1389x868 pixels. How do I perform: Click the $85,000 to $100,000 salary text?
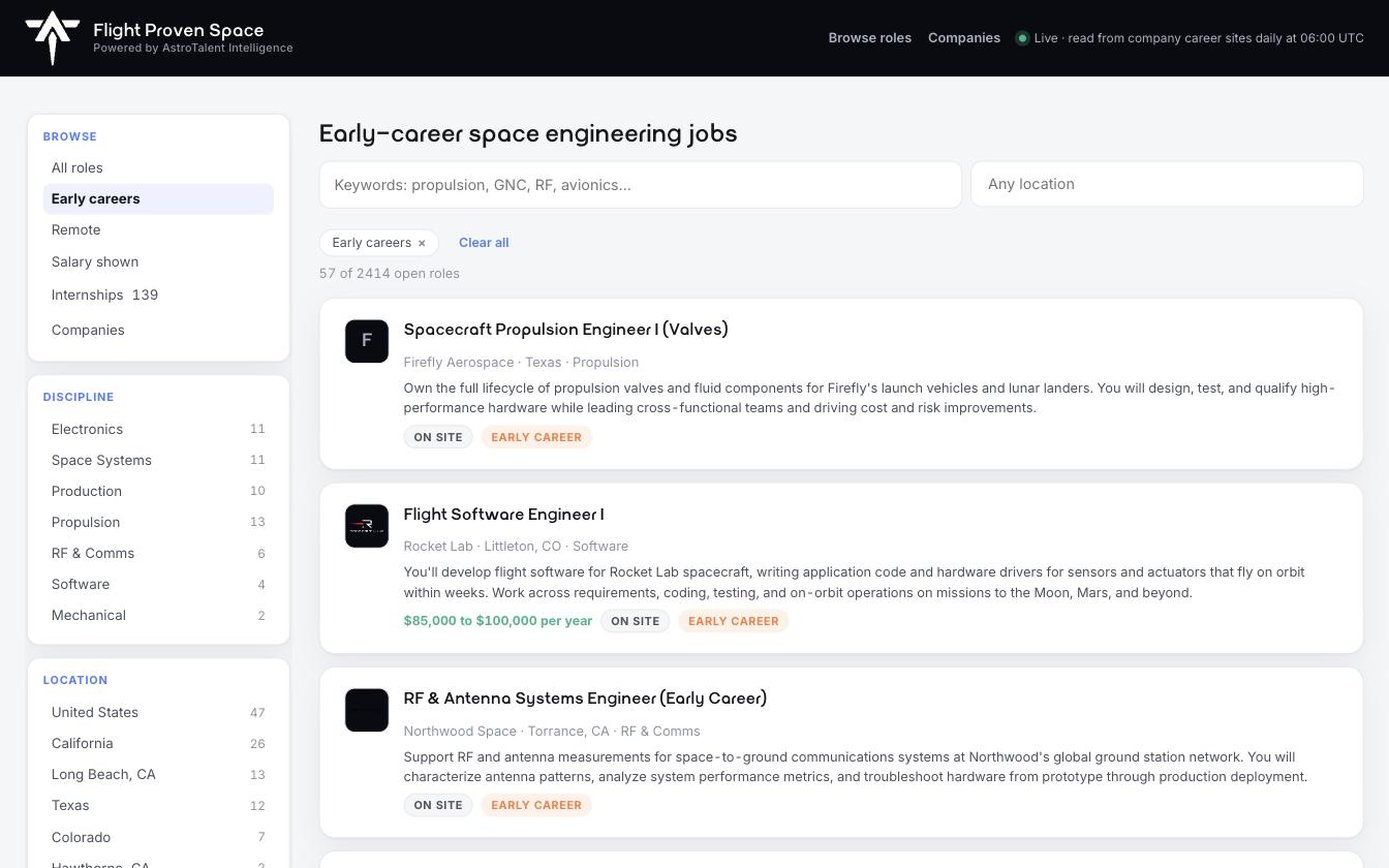(x=498, y=621)
